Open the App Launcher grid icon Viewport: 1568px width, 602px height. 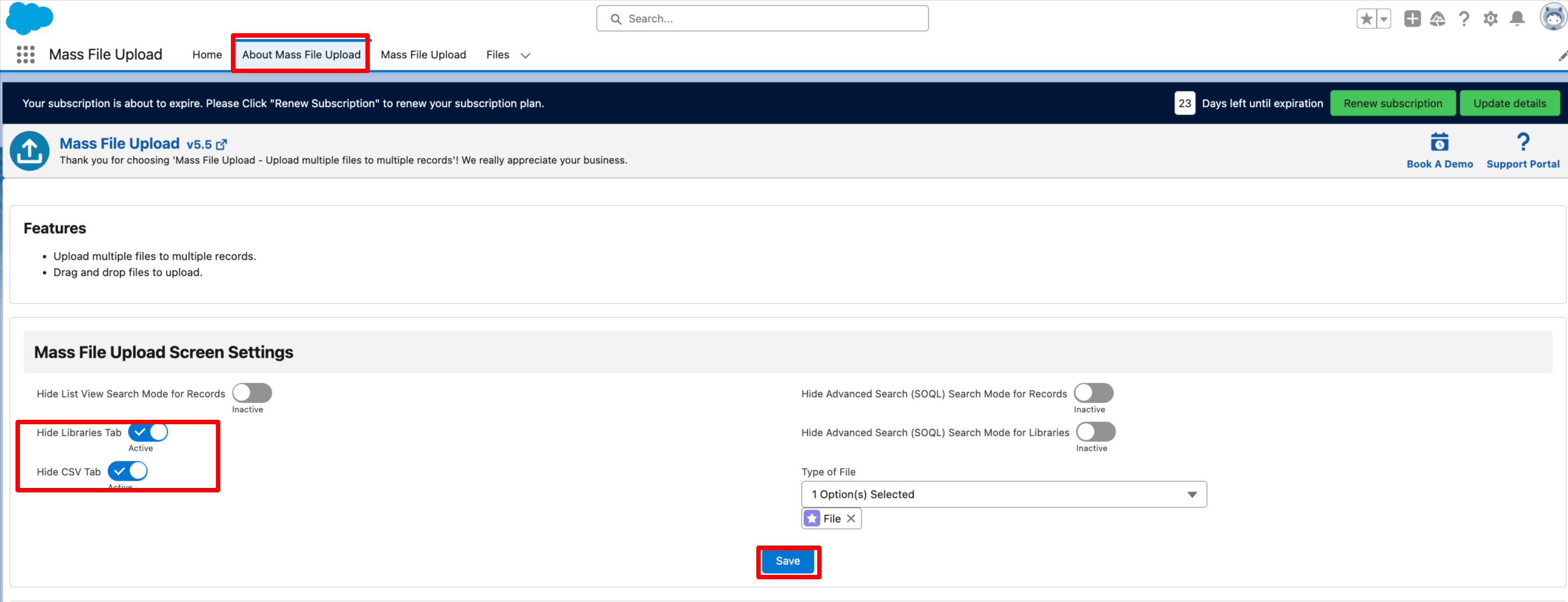point(25,55)
